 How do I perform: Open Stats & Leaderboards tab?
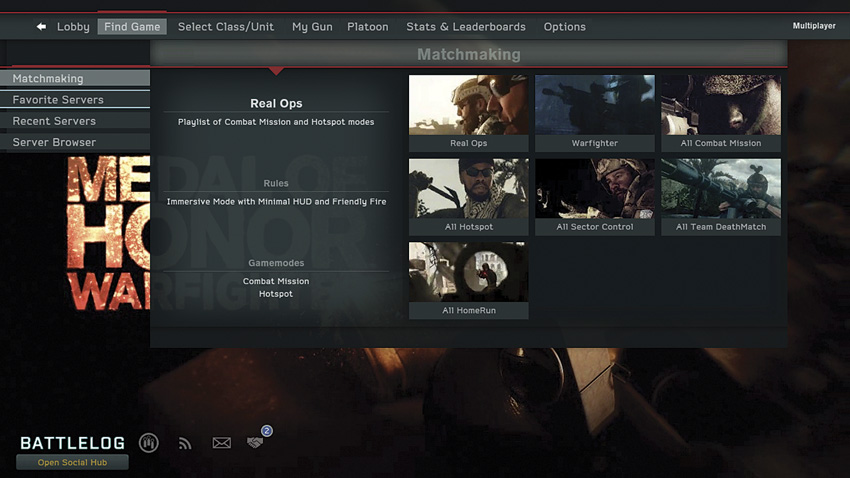tap(466, 27)
